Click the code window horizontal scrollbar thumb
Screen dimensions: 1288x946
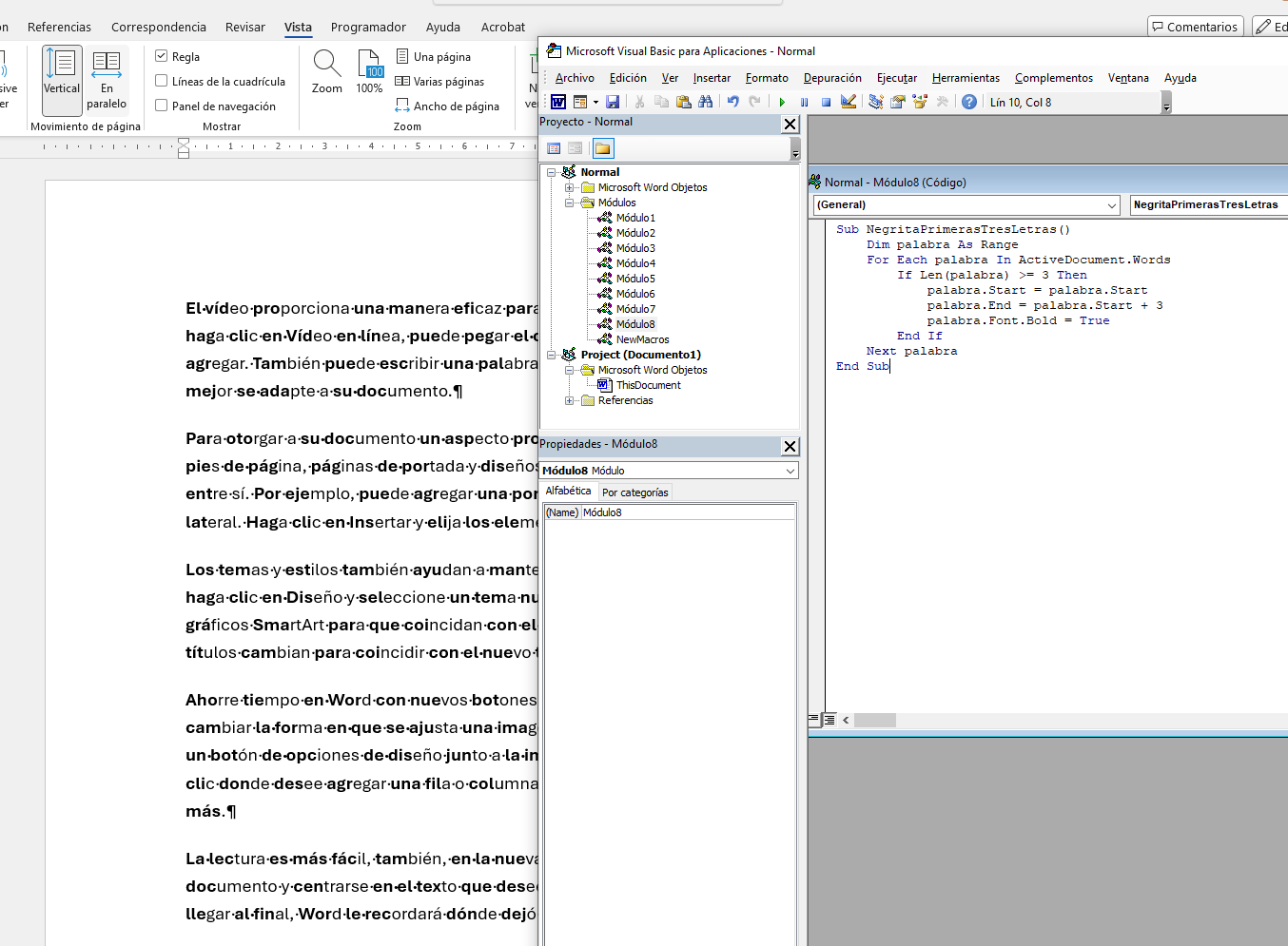(874, 720)
